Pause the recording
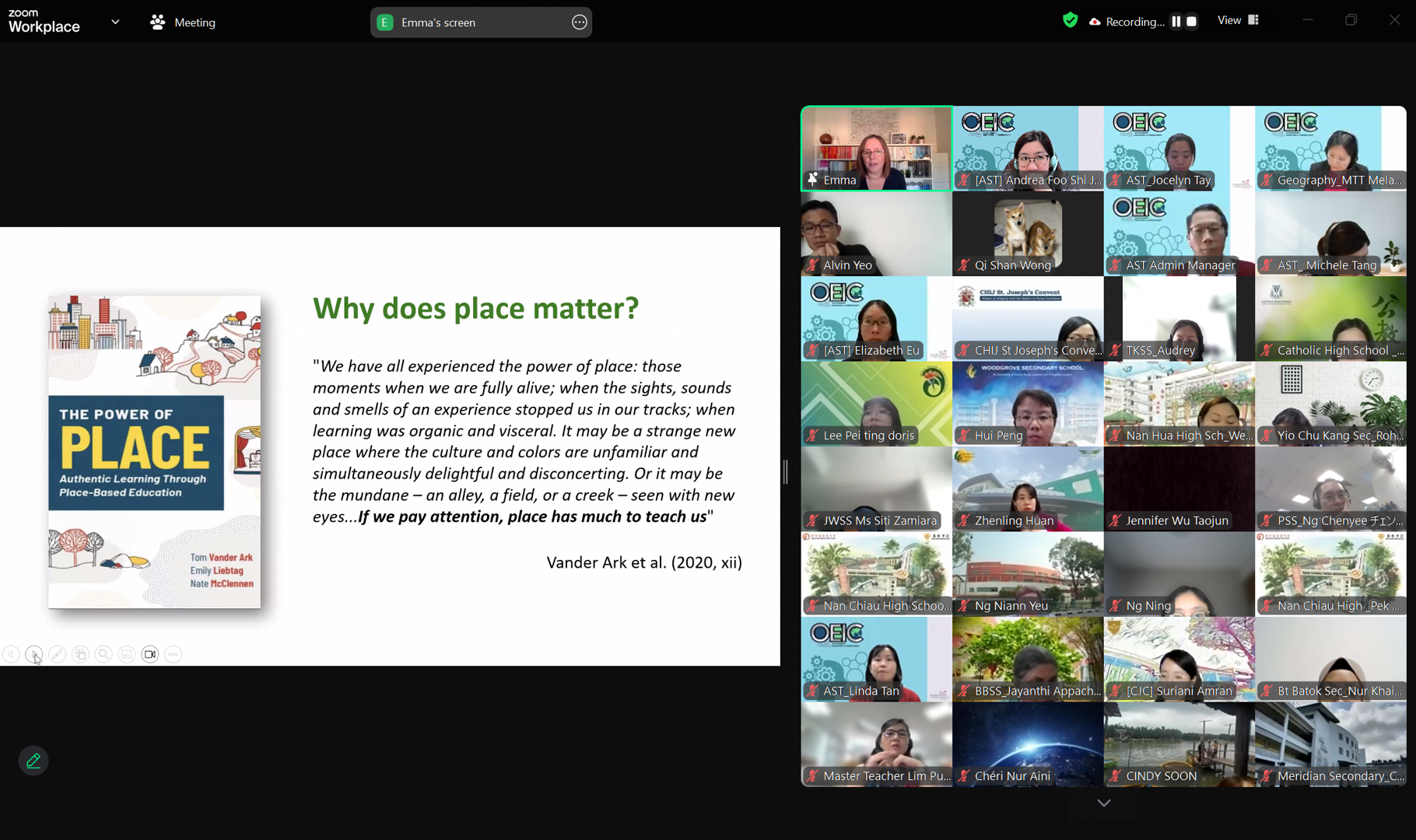 (x=1176, y=22)
